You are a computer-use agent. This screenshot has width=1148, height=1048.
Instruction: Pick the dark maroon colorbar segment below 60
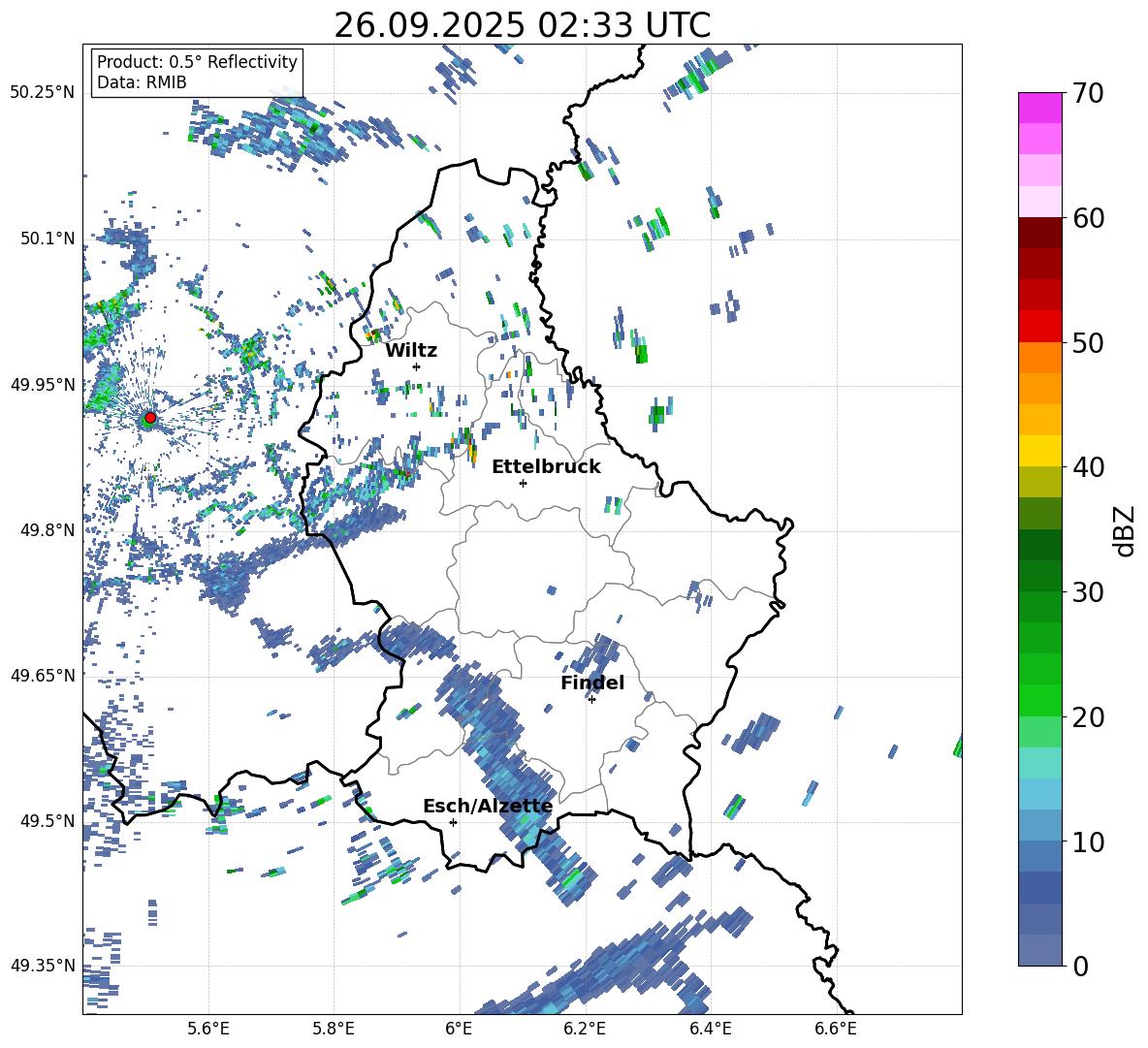(x=1040, y=233)
